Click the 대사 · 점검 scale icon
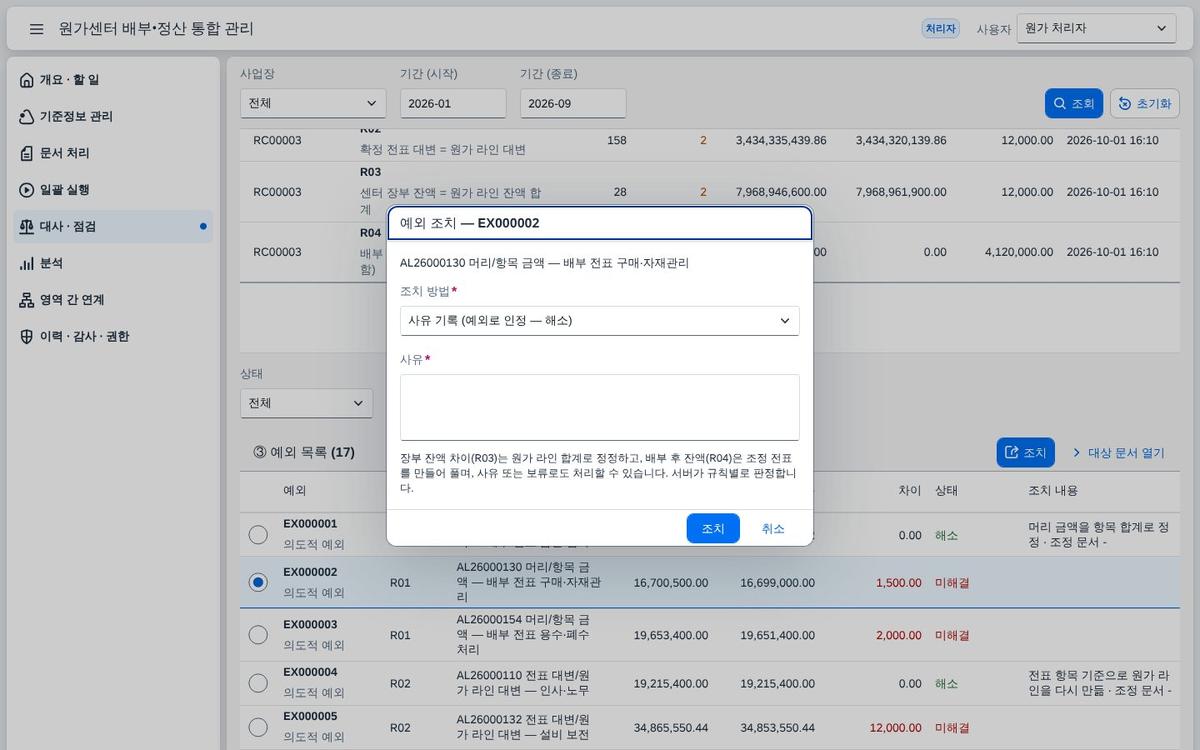Viewport: 1200px width, 750px height. [x=27, y=227]
